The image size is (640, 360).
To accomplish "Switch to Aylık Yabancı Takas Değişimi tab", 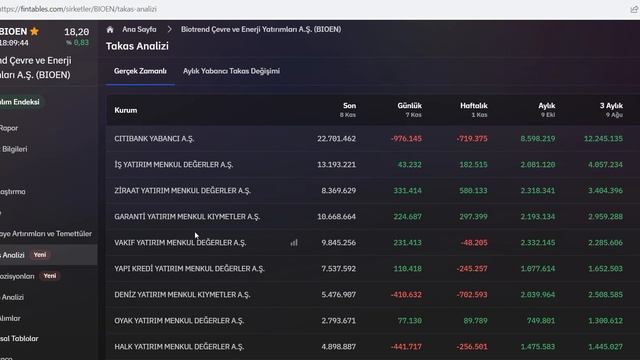I will pos(231,71).
